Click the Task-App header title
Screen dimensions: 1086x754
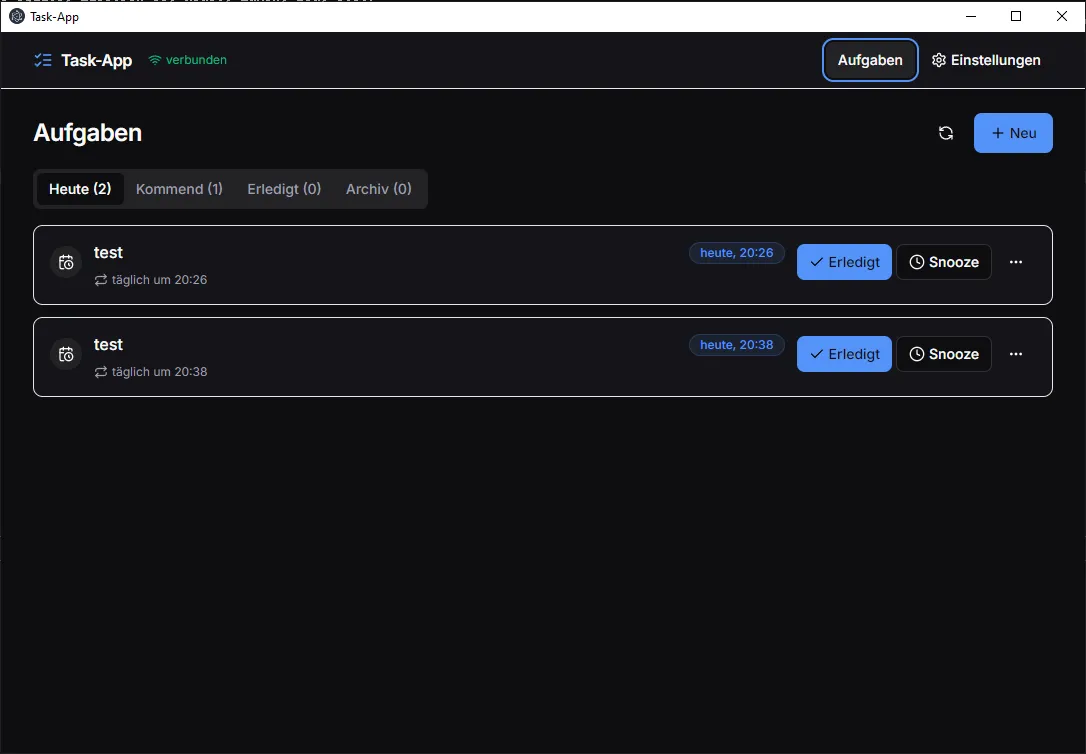point(96,60)
